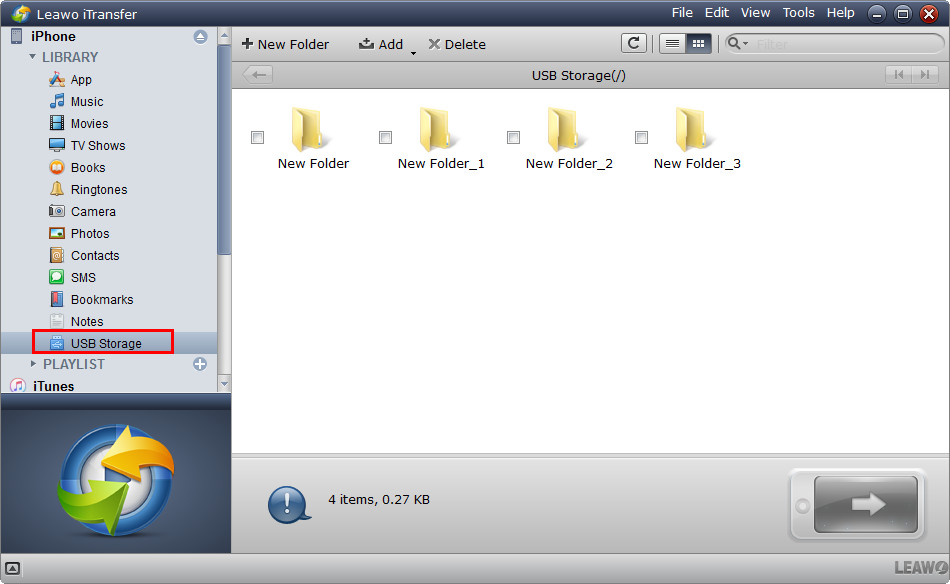Switch to grid thumbnail view
Viewport: 950px width, 584px height.
698,44
